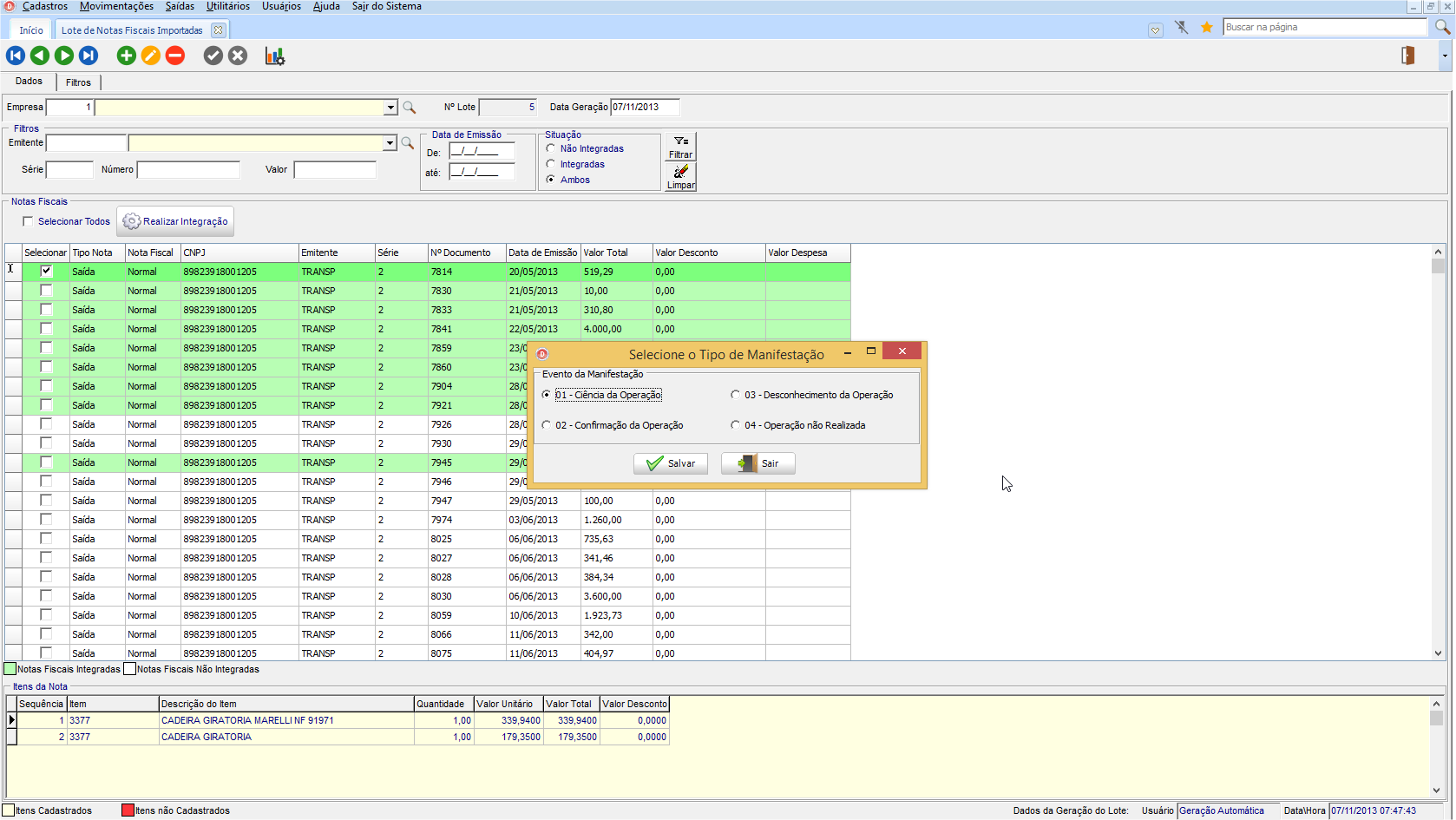Click the orange edit record pencil icon
Viewport: 1456px width, 820px height.
[151, 56]
